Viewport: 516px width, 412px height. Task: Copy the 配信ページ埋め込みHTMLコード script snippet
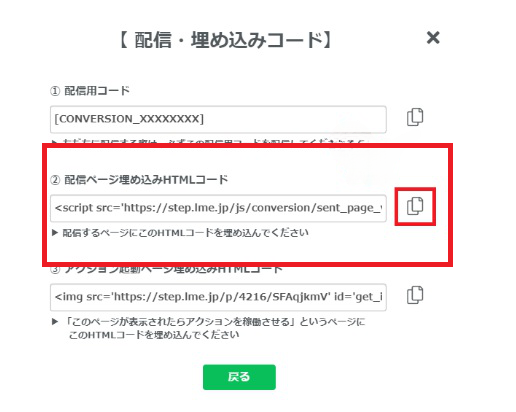tap(415, 206)
